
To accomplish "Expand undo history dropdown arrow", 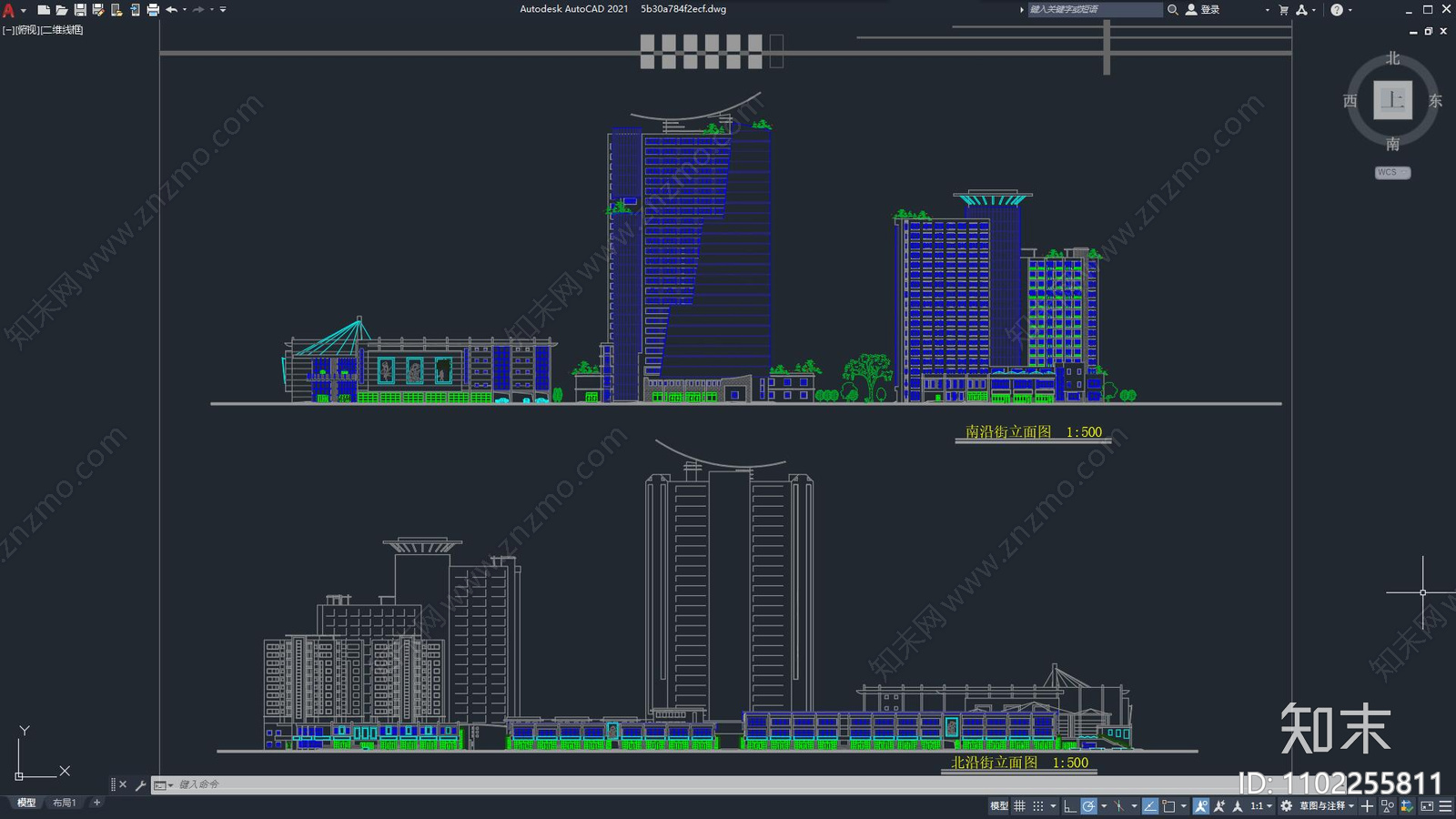I will 185,10.
